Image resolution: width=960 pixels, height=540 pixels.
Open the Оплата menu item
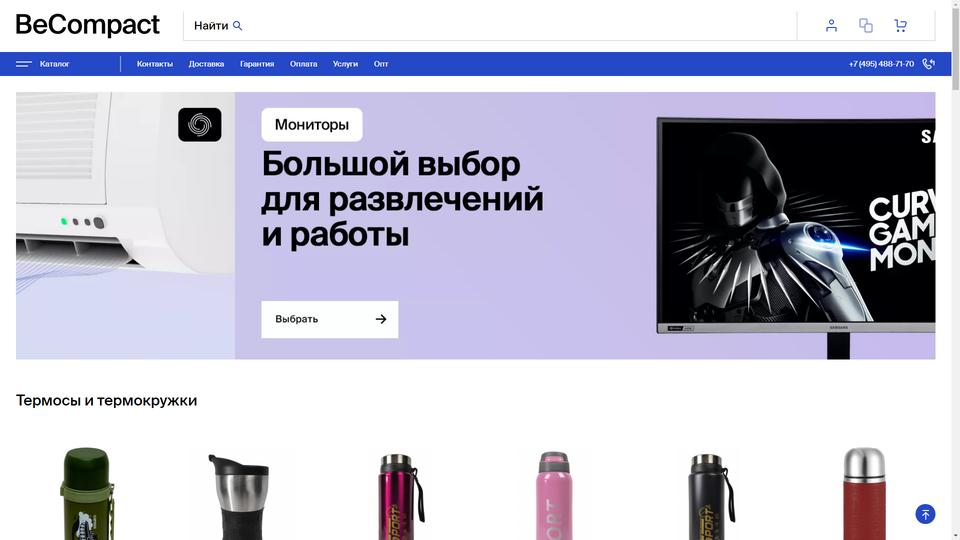tap(304, 64)
